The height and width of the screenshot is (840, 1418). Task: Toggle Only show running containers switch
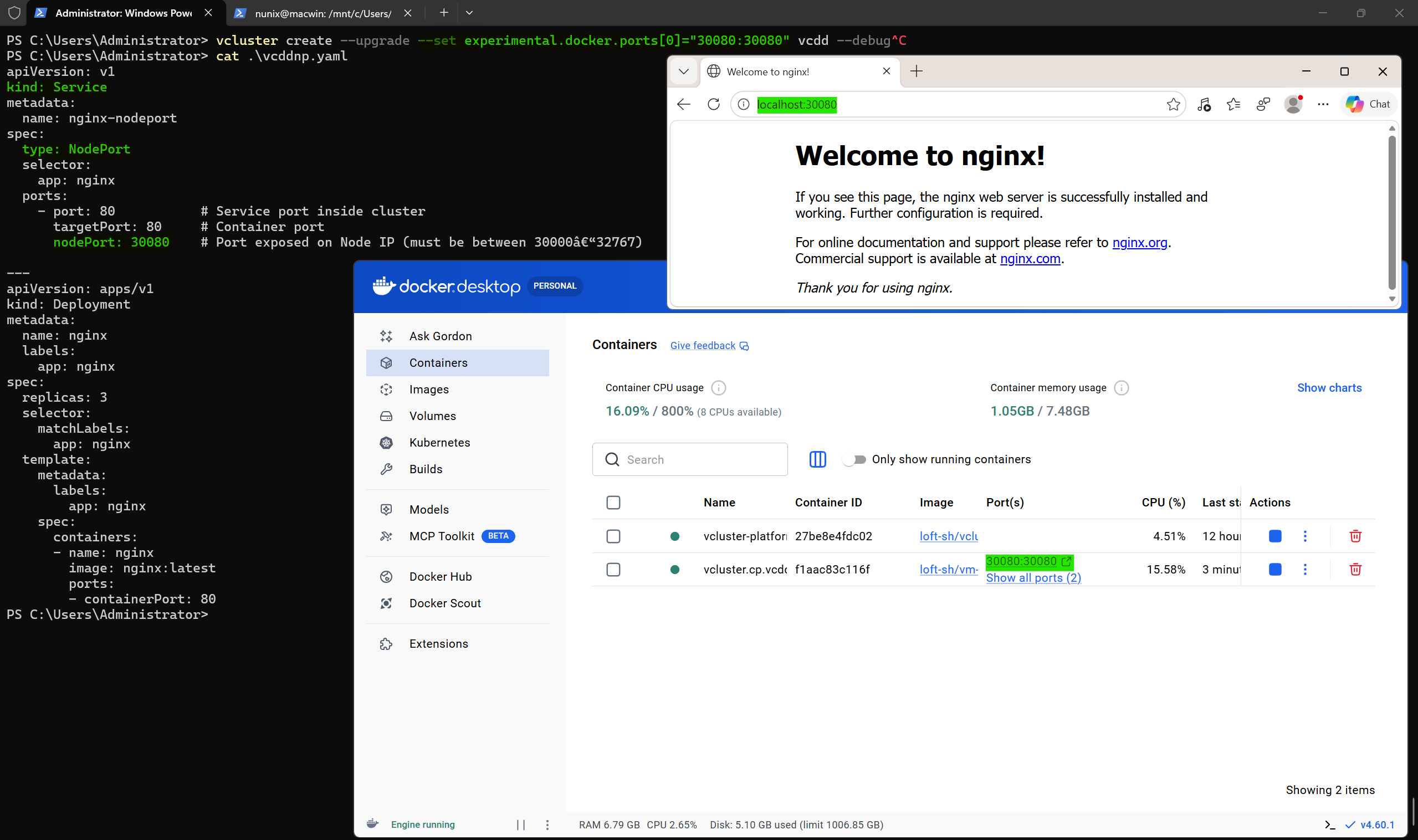[855, 460]
